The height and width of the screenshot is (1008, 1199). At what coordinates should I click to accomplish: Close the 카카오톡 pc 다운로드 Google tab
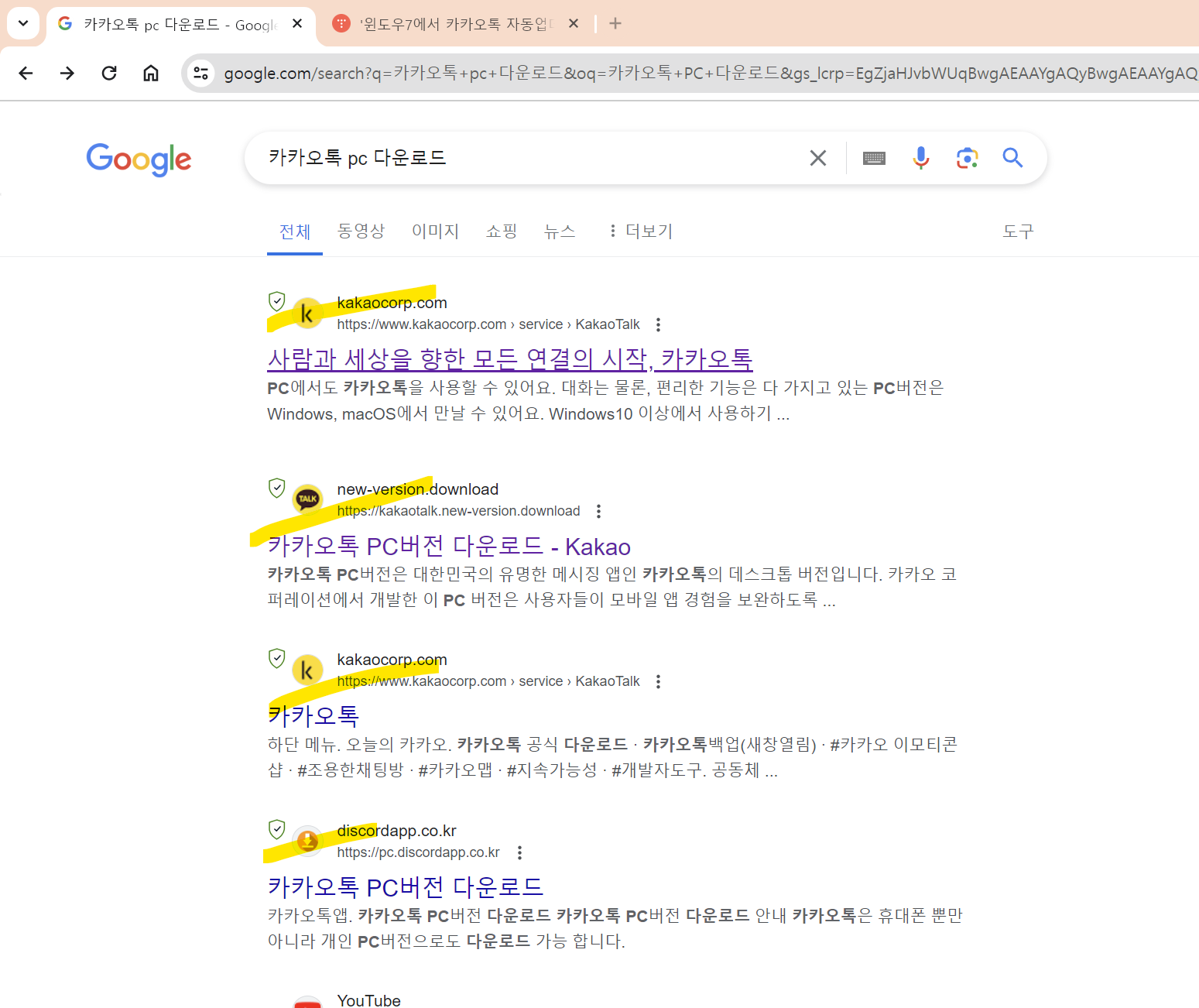point(297,24)
